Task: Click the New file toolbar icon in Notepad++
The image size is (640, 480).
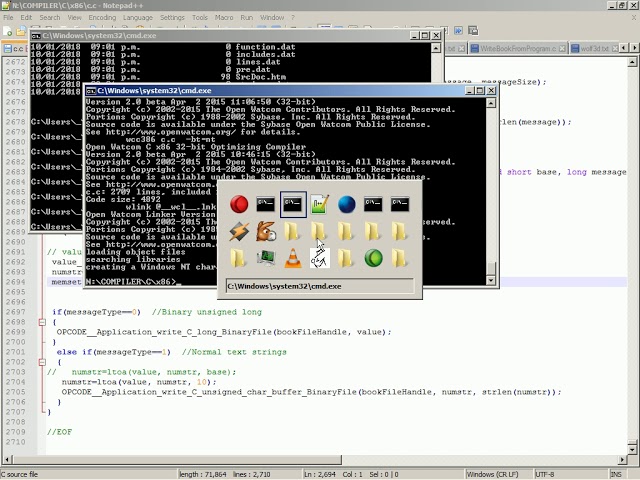Action: pos(7,31)
